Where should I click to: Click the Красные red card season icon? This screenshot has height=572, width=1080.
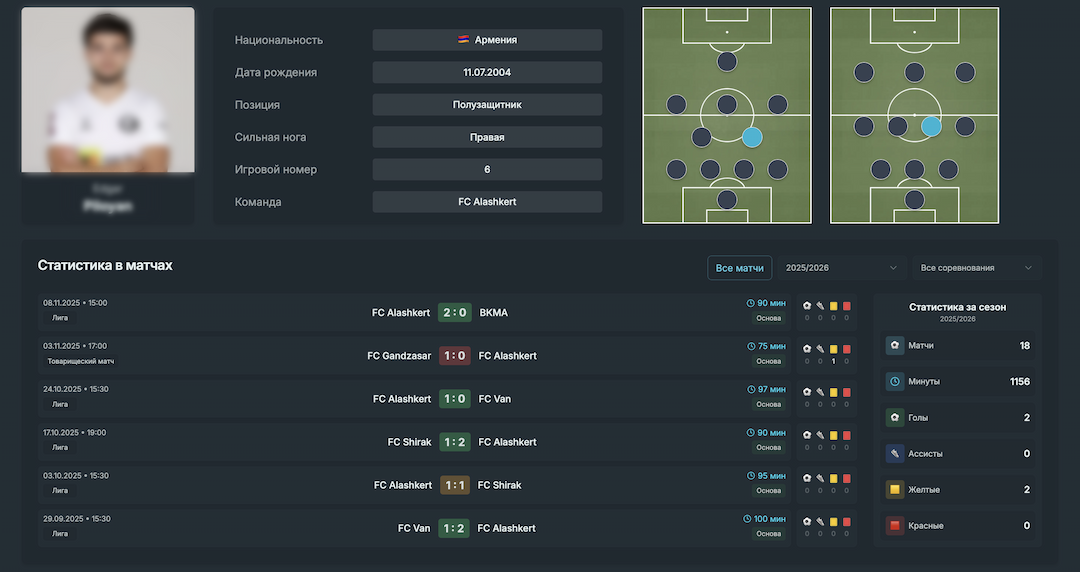pyautogui.click(x=895, y=526)
